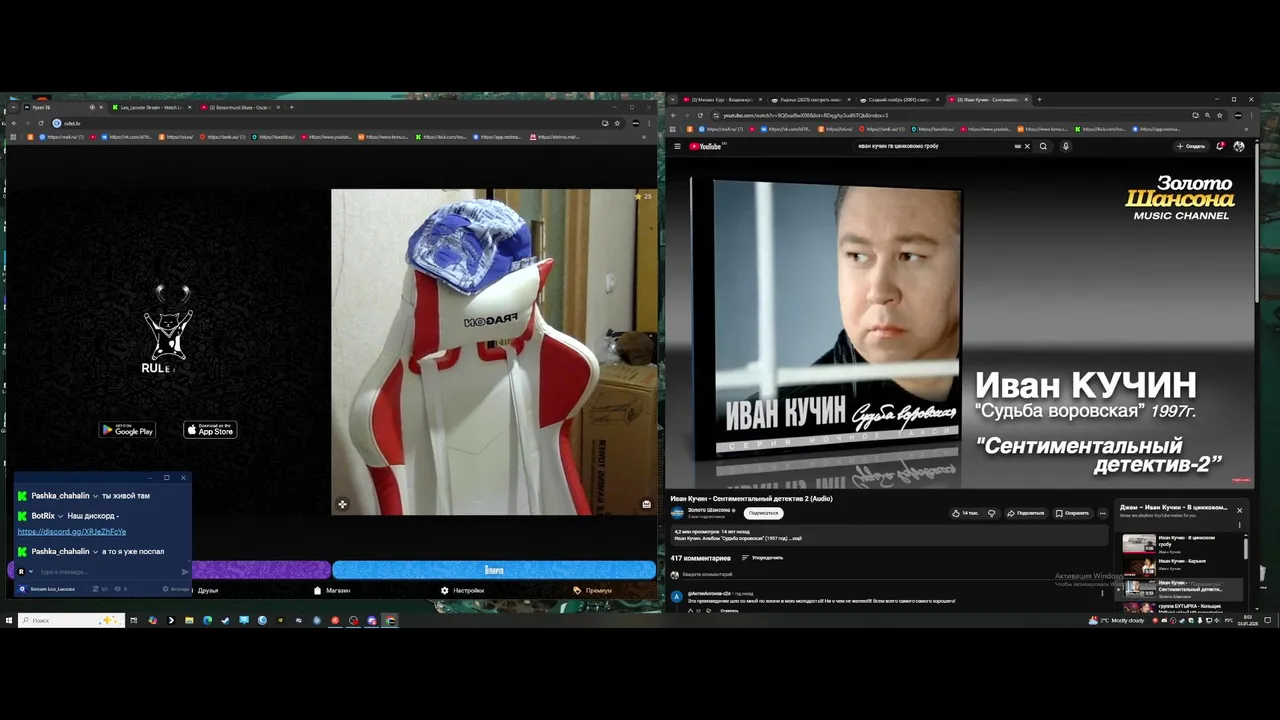Open Магазин in the rulet.tv bottom bar
1280x720 pixels.
332,590
